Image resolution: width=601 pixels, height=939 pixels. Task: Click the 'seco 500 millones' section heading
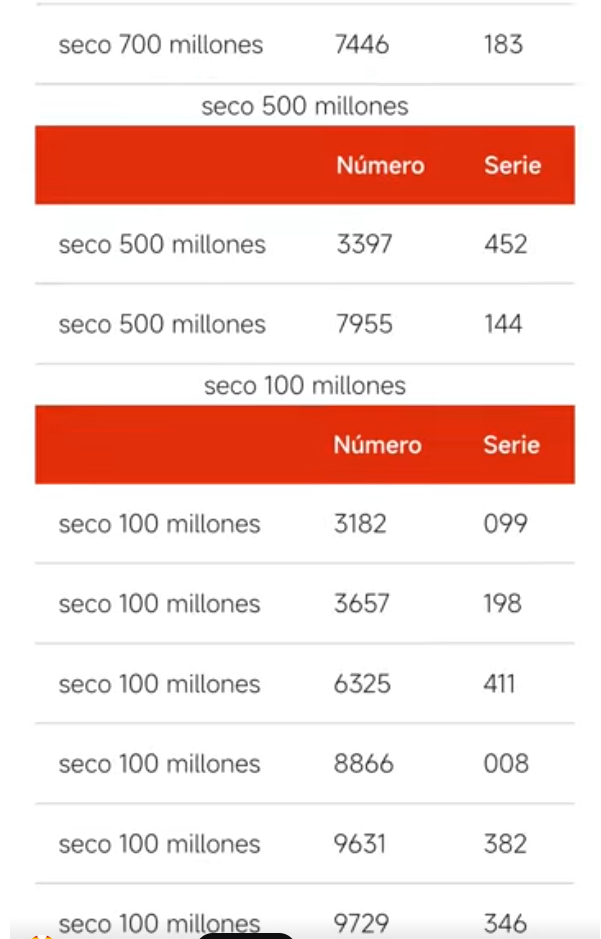[305, 106]
